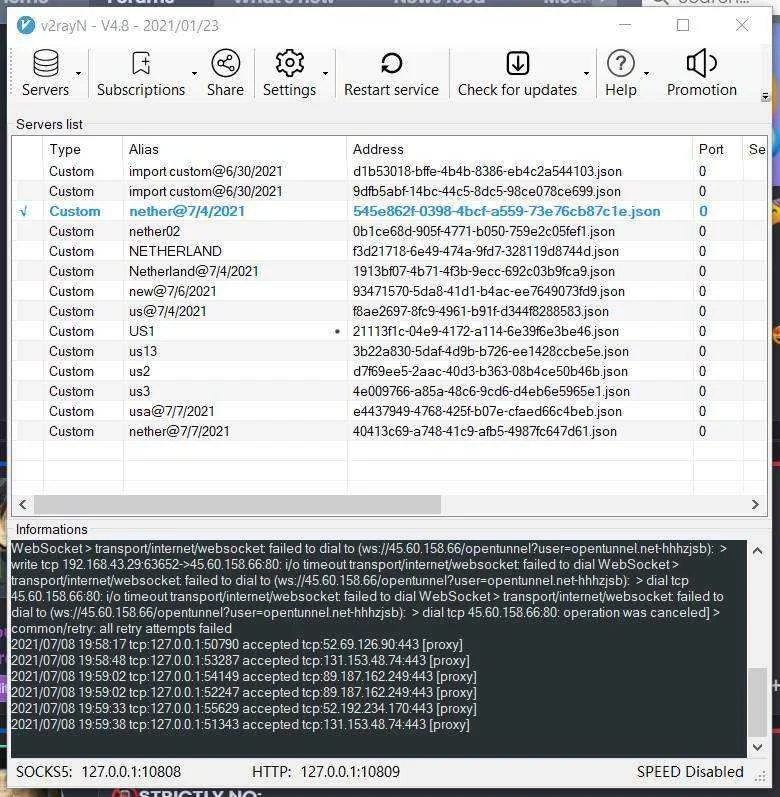Expand the Help dropdown arrow

coord(646,74)
